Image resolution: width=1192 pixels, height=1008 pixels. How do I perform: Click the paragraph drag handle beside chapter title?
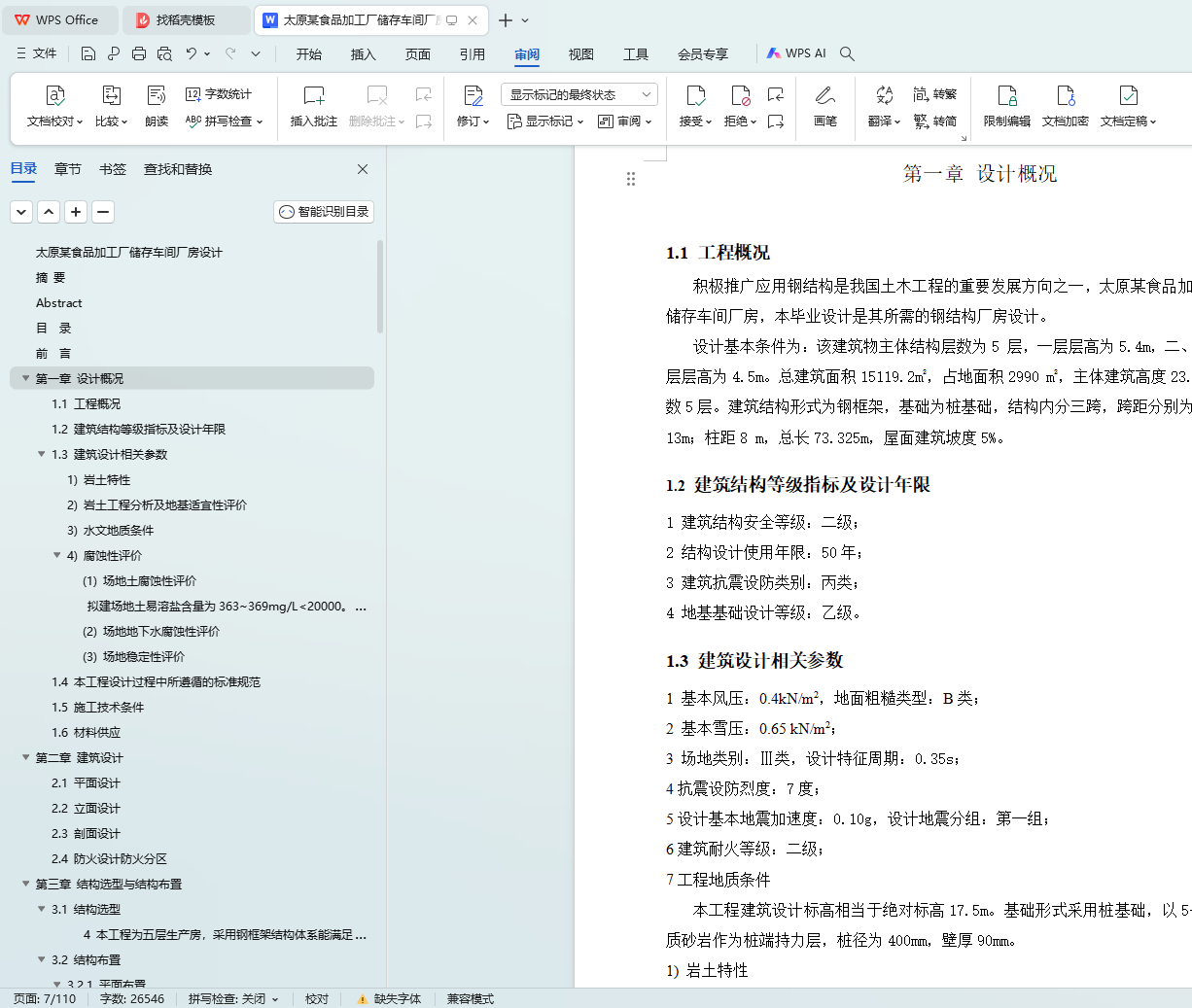coord(631,179)
